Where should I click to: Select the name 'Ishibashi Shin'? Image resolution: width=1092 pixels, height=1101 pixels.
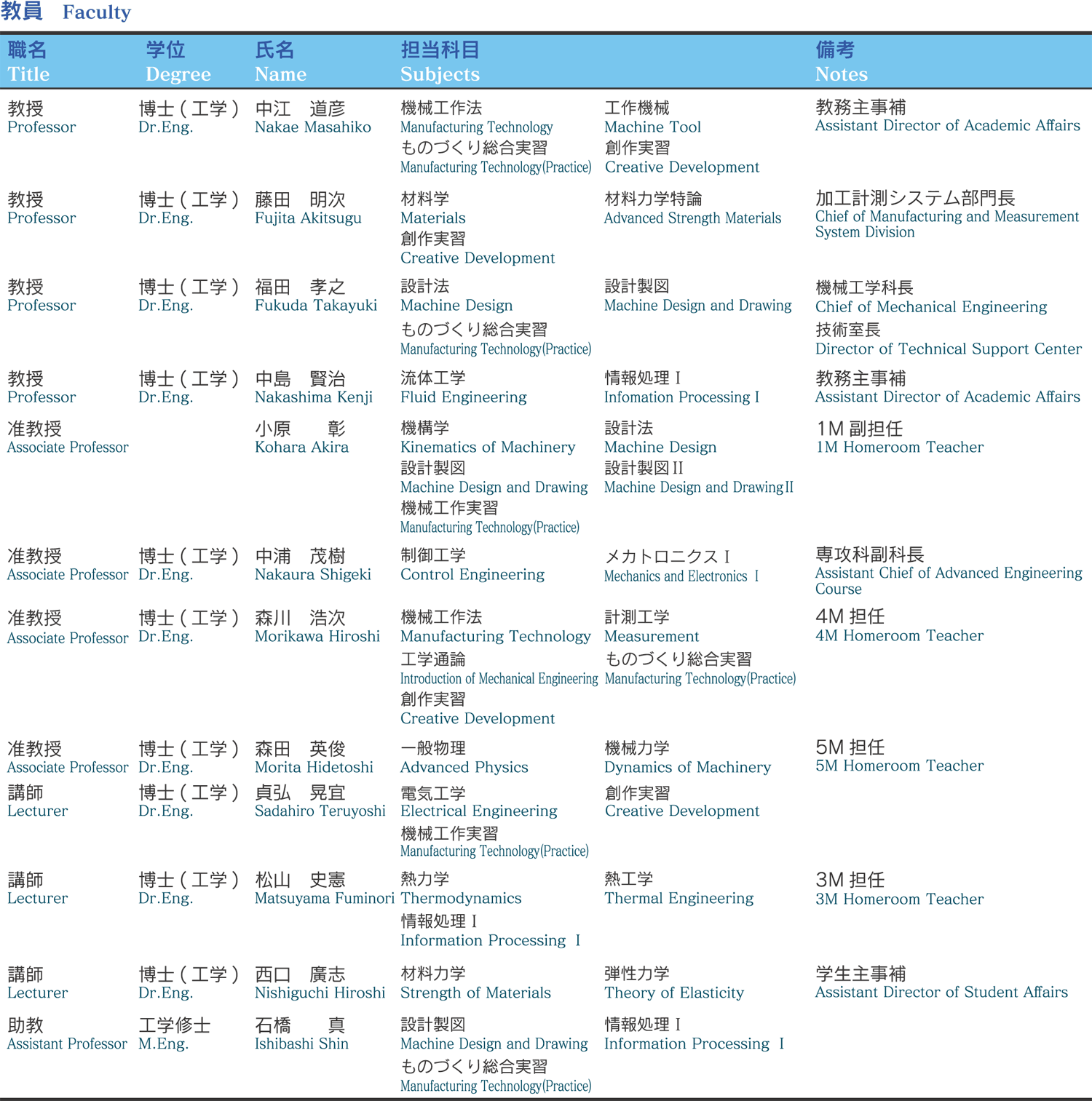click(301, 1044)
